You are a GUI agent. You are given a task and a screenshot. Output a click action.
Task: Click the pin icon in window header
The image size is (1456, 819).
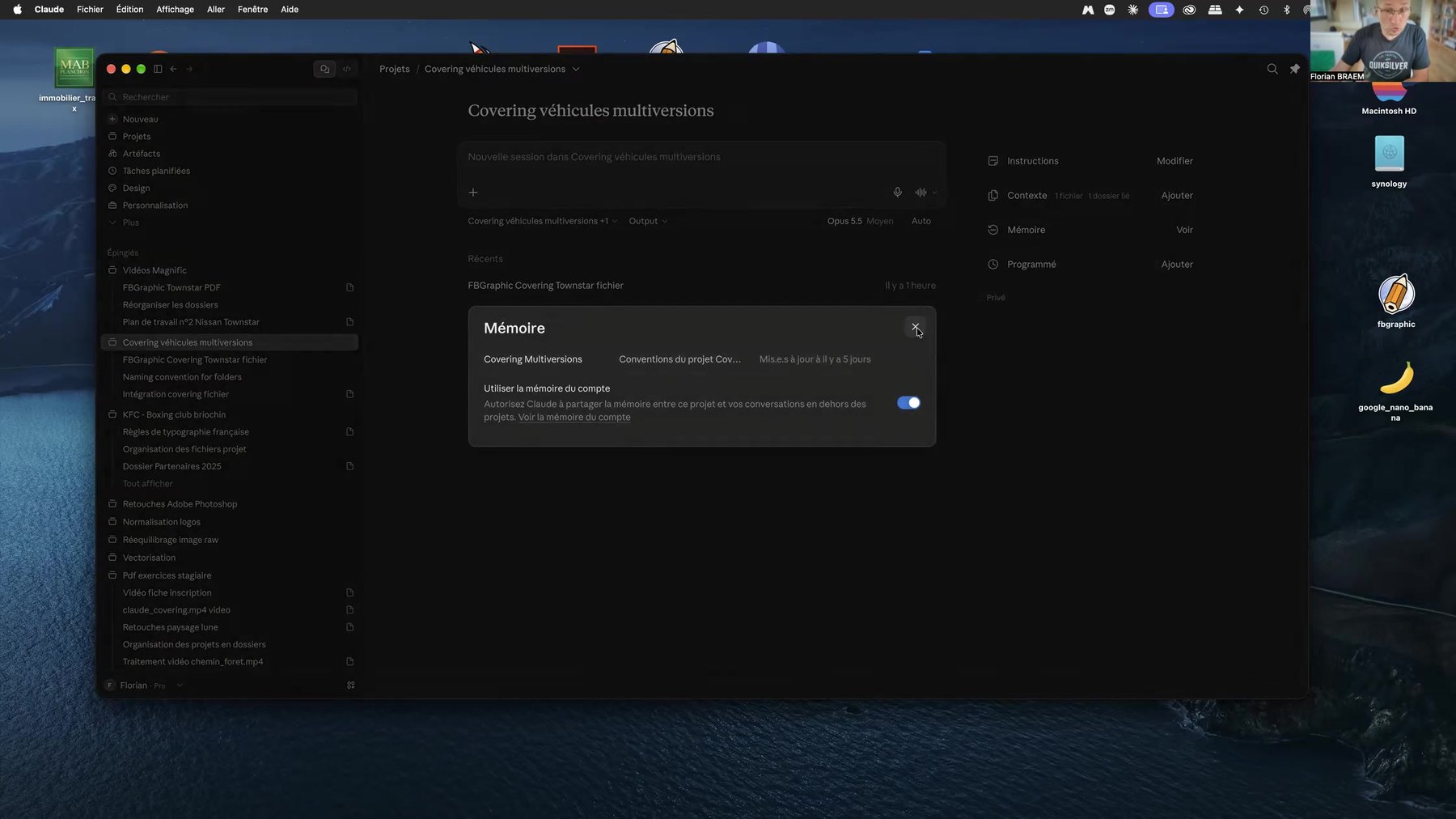pos(1294,69)
